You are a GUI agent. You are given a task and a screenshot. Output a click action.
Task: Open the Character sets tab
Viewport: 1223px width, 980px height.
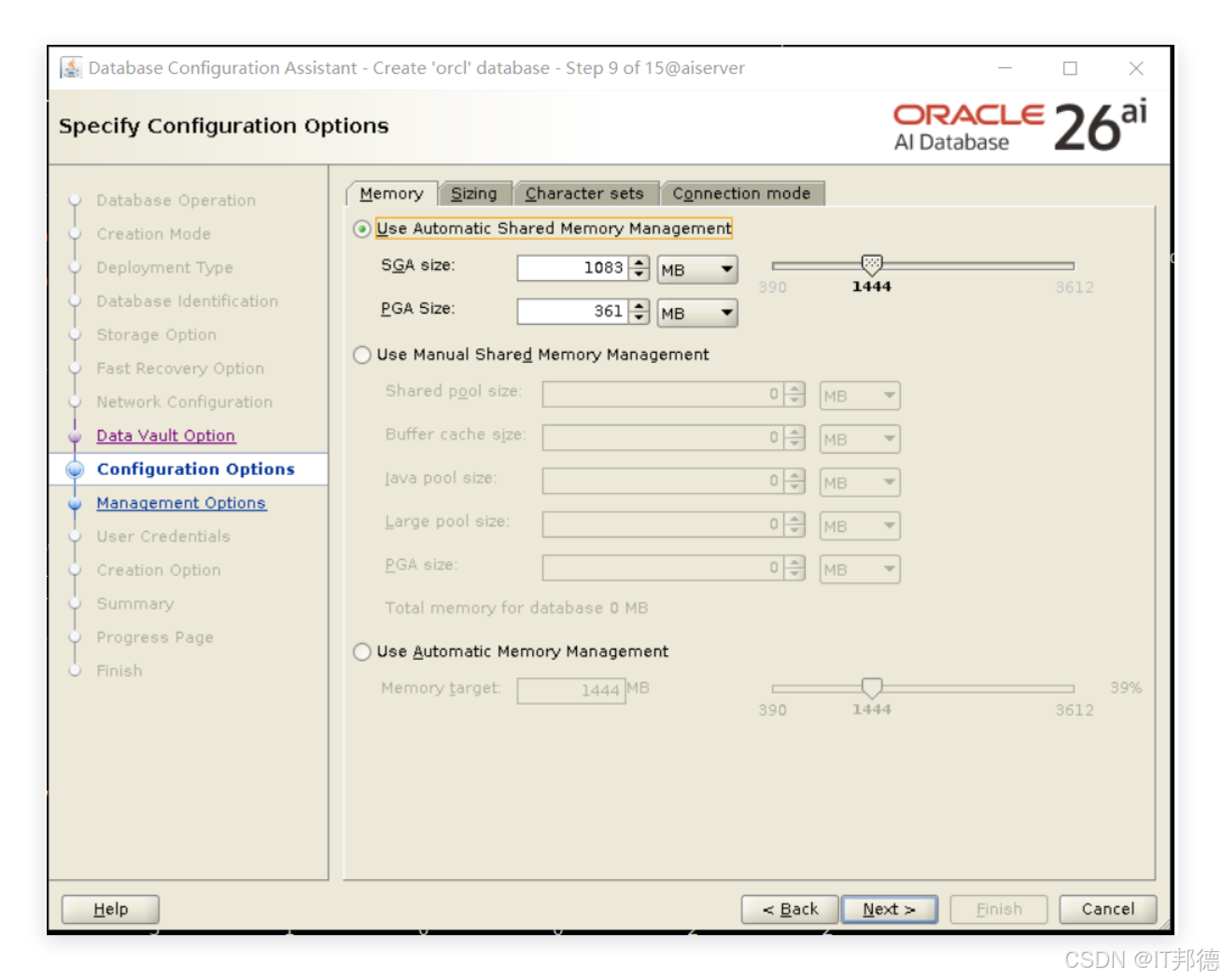tap(585, 193)
